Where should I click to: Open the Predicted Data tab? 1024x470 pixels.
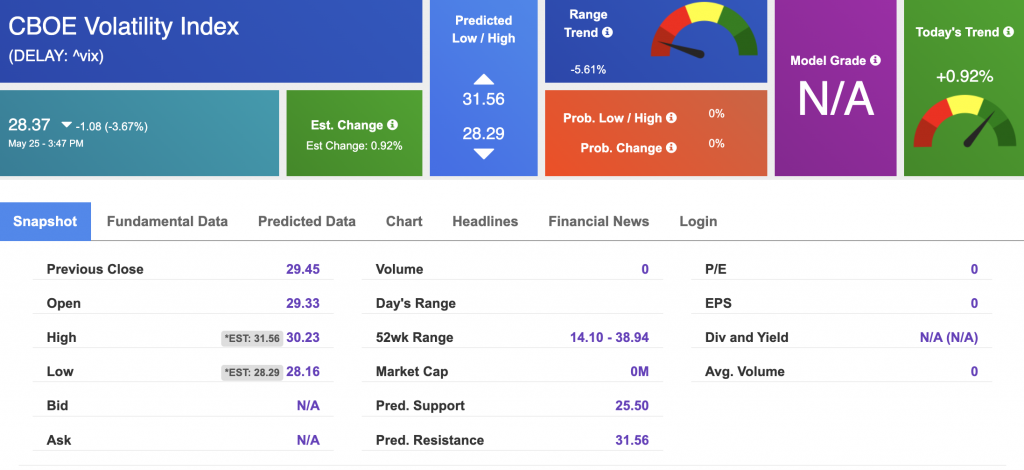[x=307, y=221]
